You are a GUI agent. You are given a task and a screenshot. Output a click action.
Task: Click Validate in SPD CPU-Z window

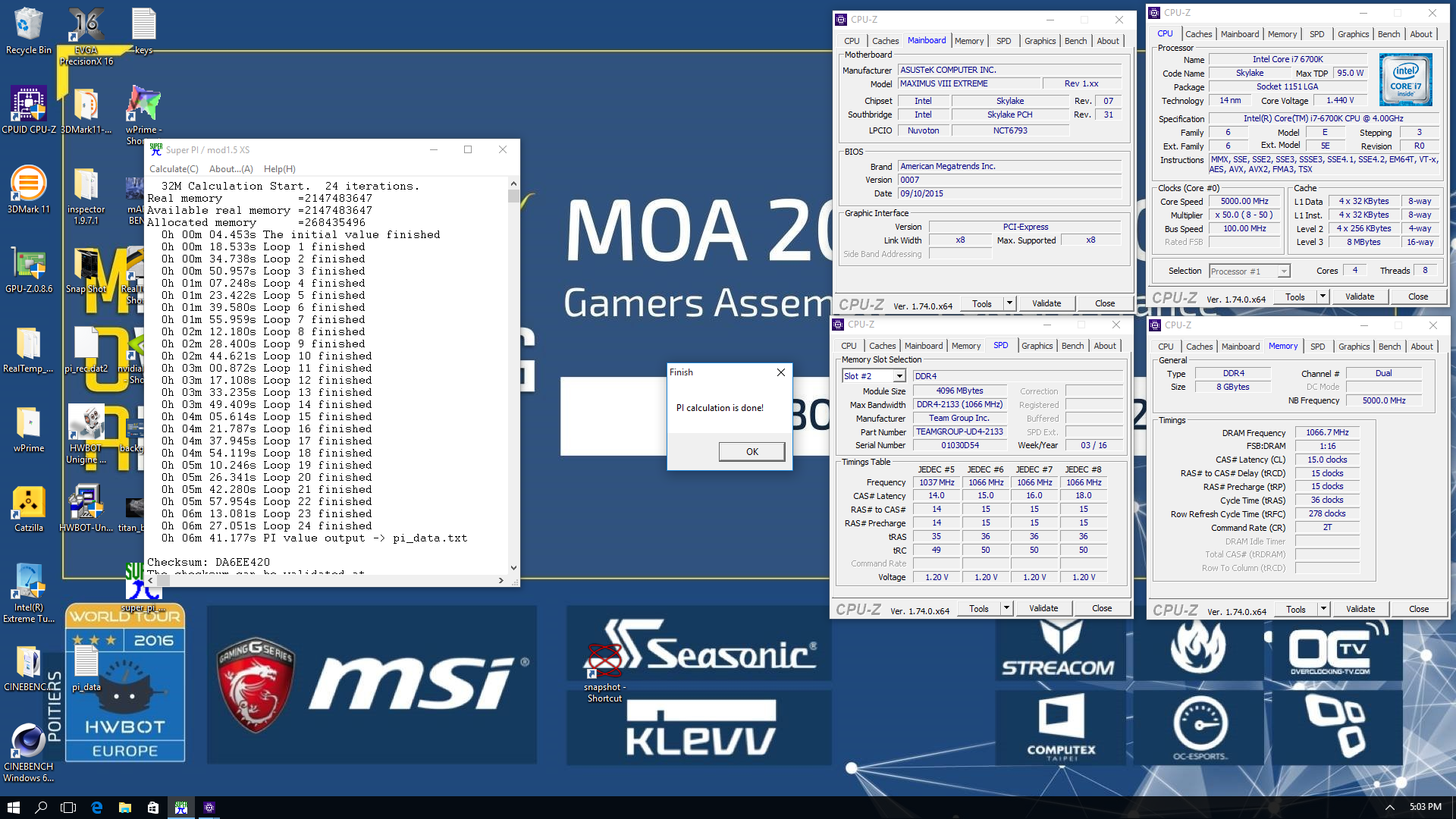pyautogui.click(x=1043, y=608)
